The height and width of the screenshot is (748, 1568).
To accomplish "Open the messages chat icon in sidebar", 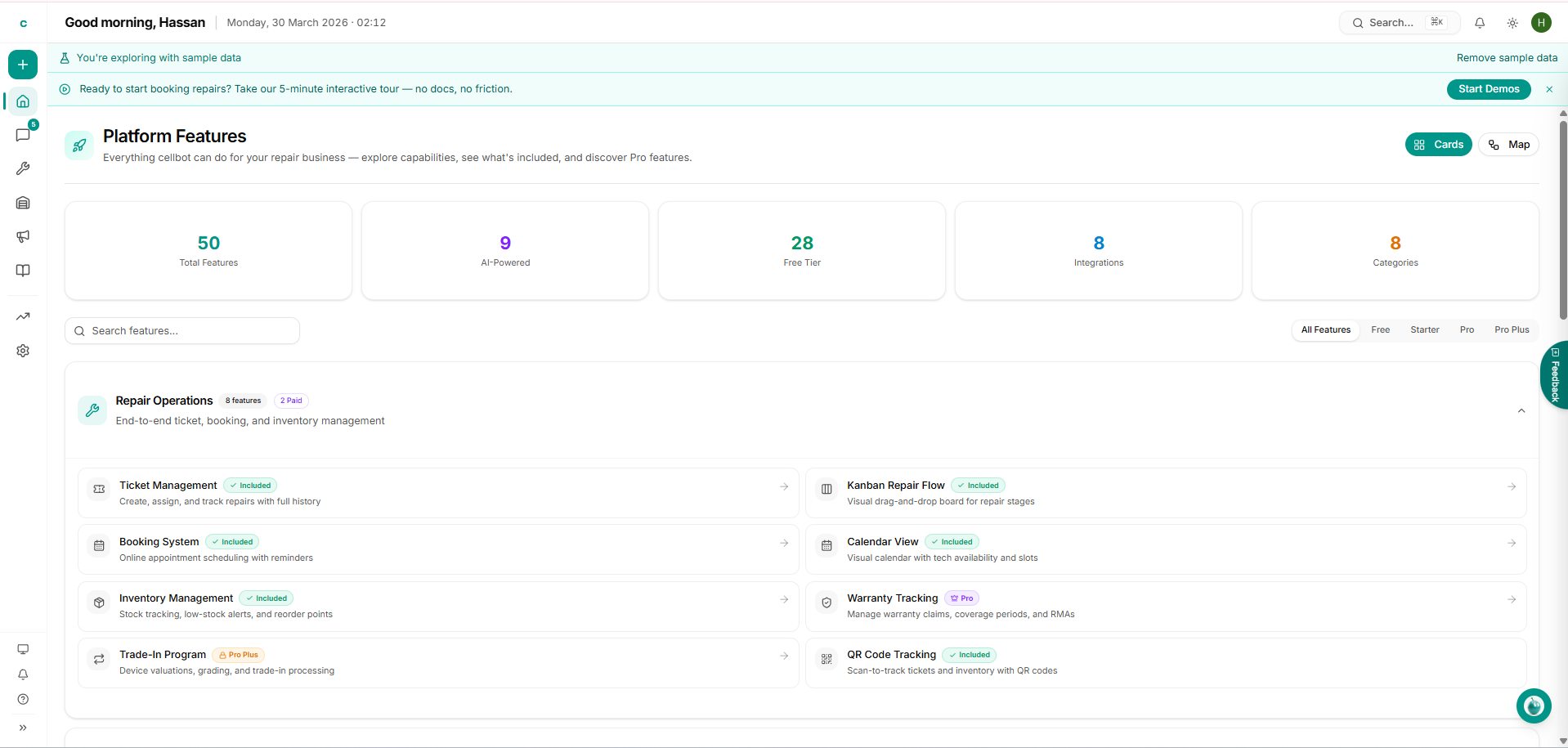I will (23, 135).
